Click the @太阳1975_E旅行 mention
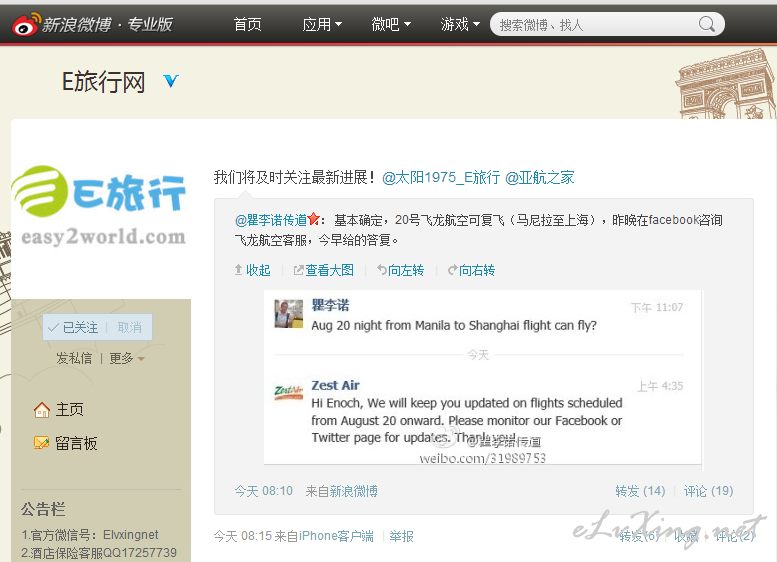Image resolution: width=777 pixels, height=562 pixels. click(x=441, y=177)
